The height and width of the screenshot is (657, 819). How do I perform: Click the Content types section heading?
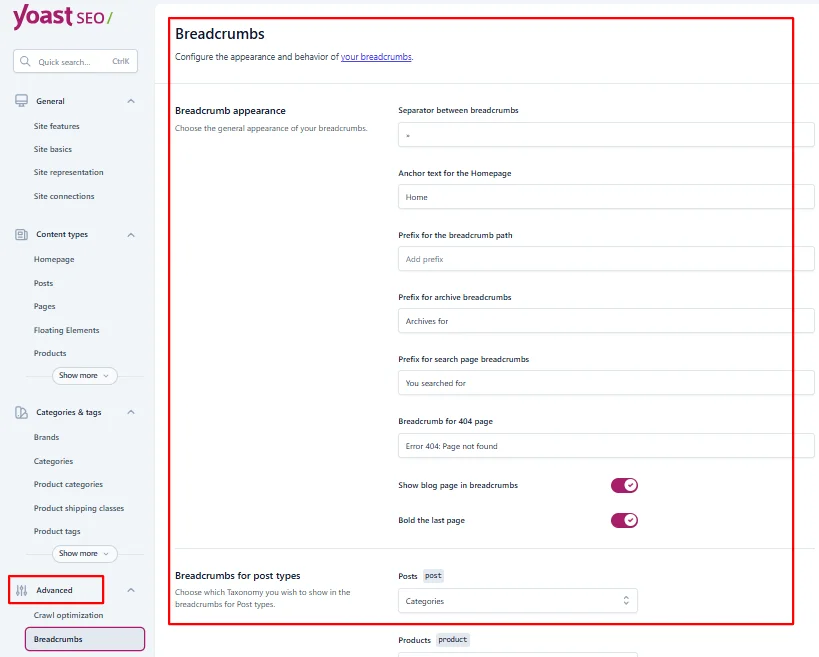point(62,234)
